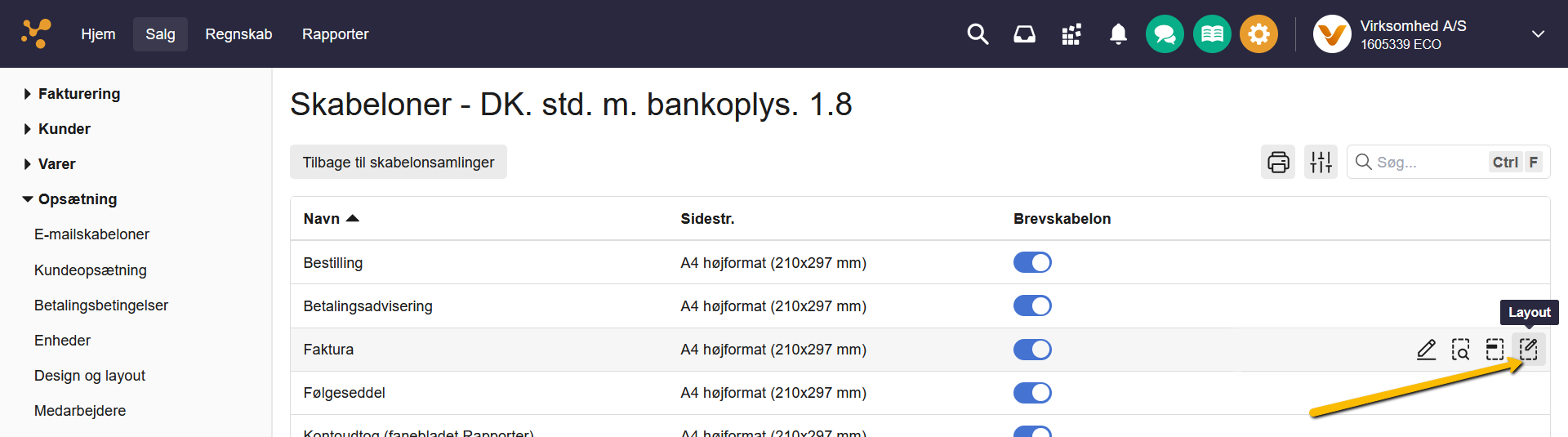Image resolution: width=1568 pixels, height=437 pixels.
Task: Expand the Kunder sidebar section
Action: pyautogui.click(x=64, y=129)
